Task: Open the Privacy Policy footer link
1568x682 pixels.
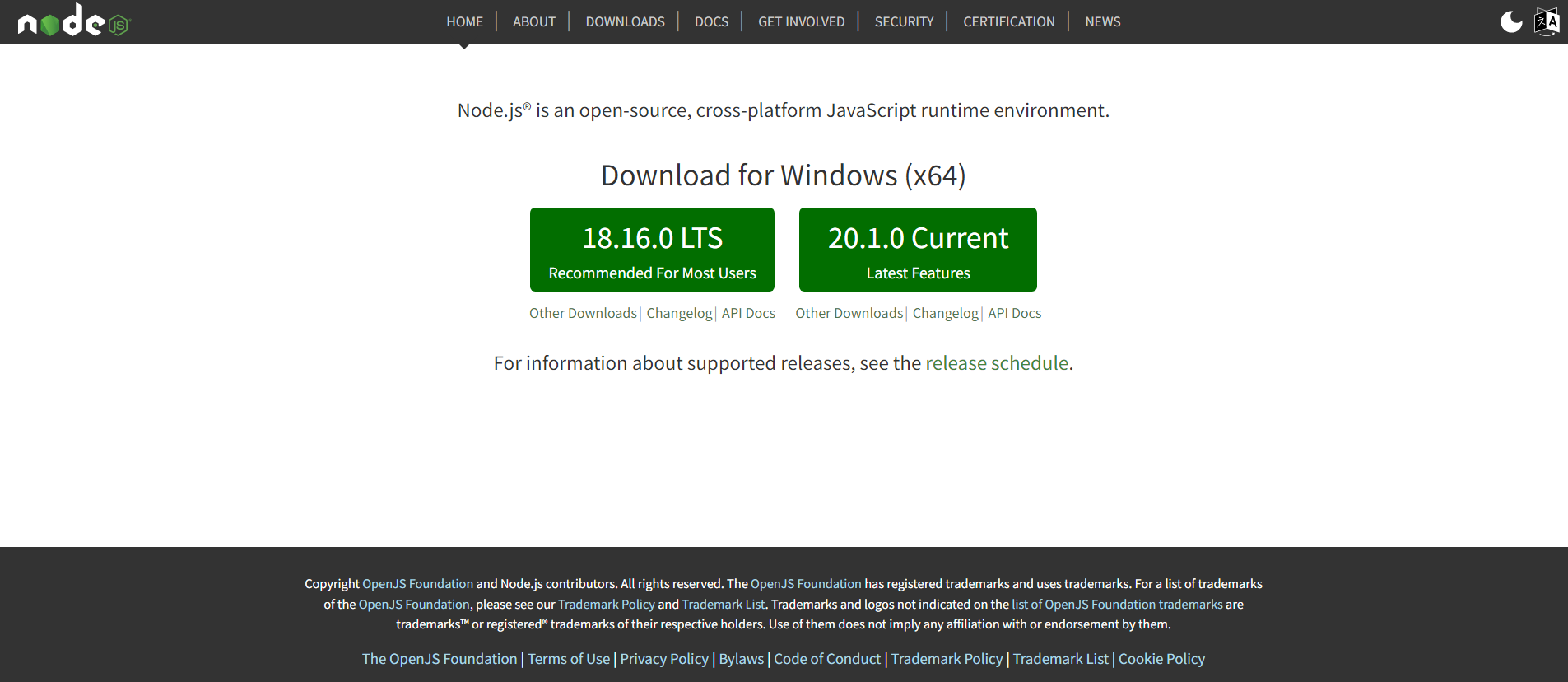Action: coord(664,659)
